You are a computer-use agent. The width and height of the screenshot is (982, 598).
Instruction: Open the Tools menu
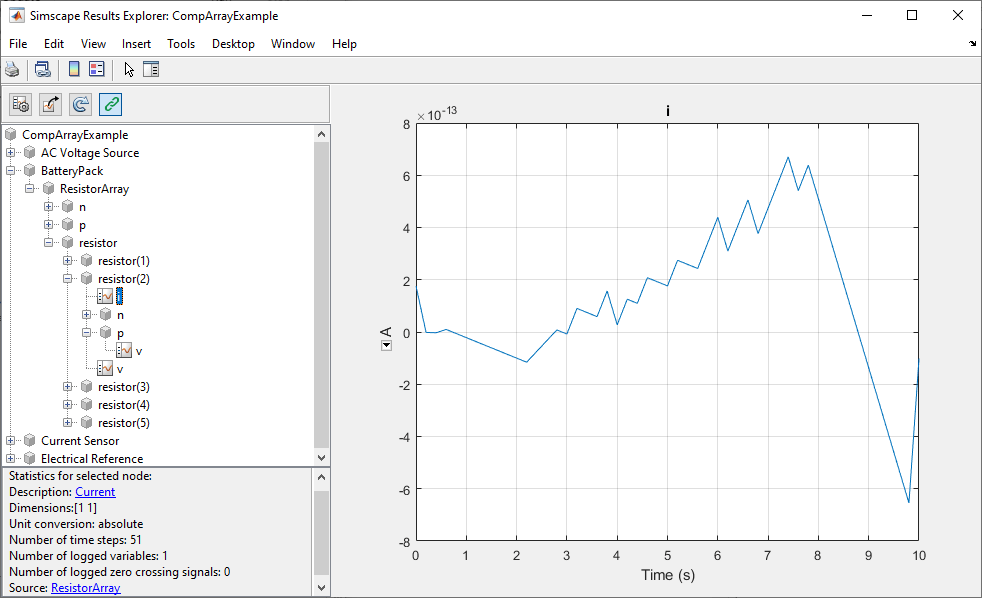[181, 44]
